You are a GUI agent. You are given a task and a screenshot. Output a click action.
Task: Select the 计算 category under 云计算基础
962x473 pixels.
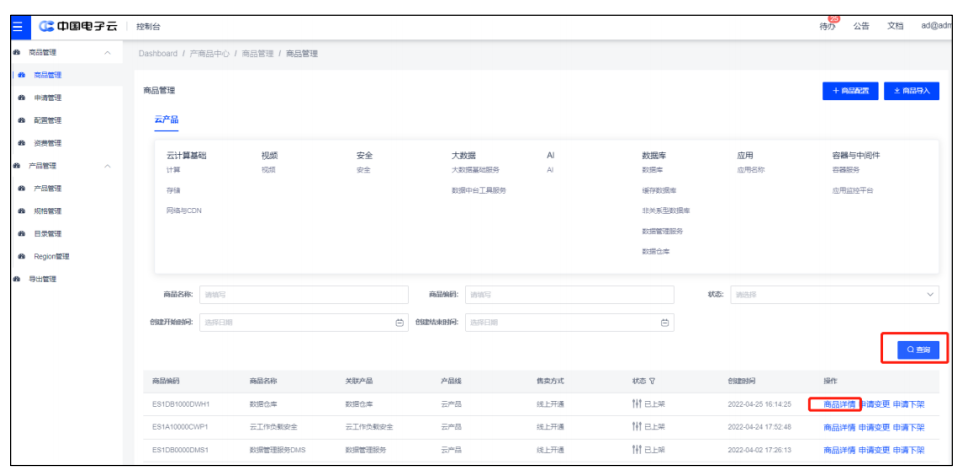click(x=173, y=171)
